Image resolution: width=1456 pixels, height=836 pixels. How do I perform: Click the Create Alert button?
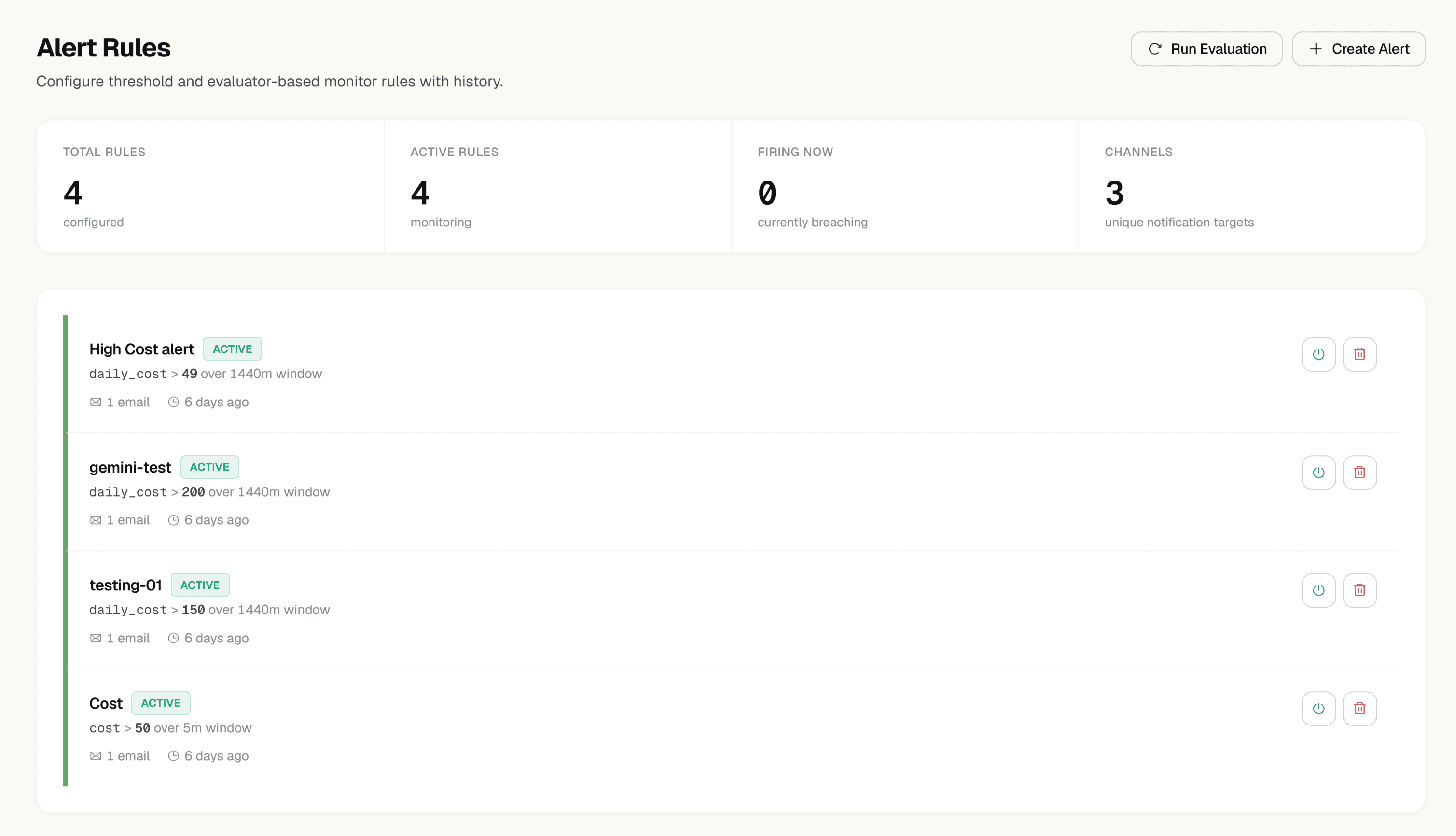coord(1359,49)
